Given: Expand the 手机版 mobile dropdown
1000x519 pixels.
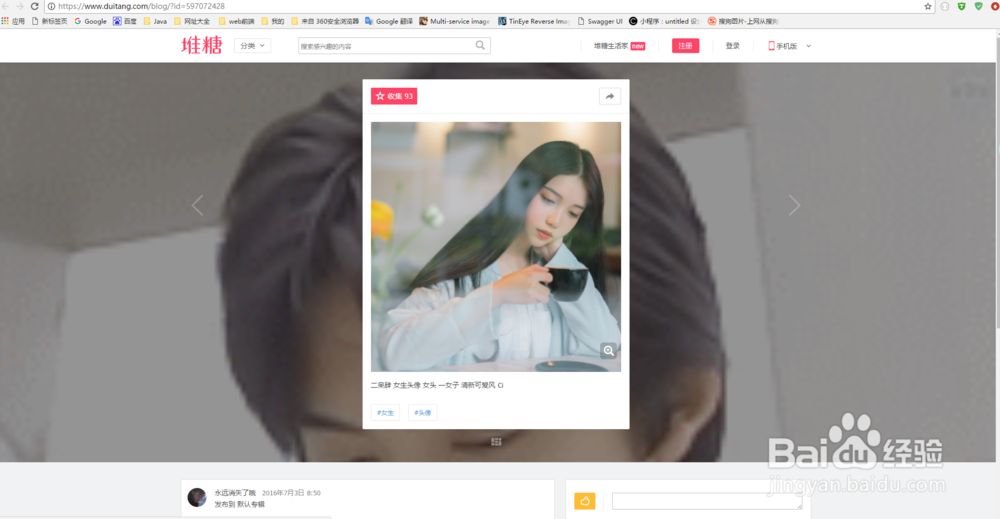Looking at the screenshot, I should coord(790,46).
